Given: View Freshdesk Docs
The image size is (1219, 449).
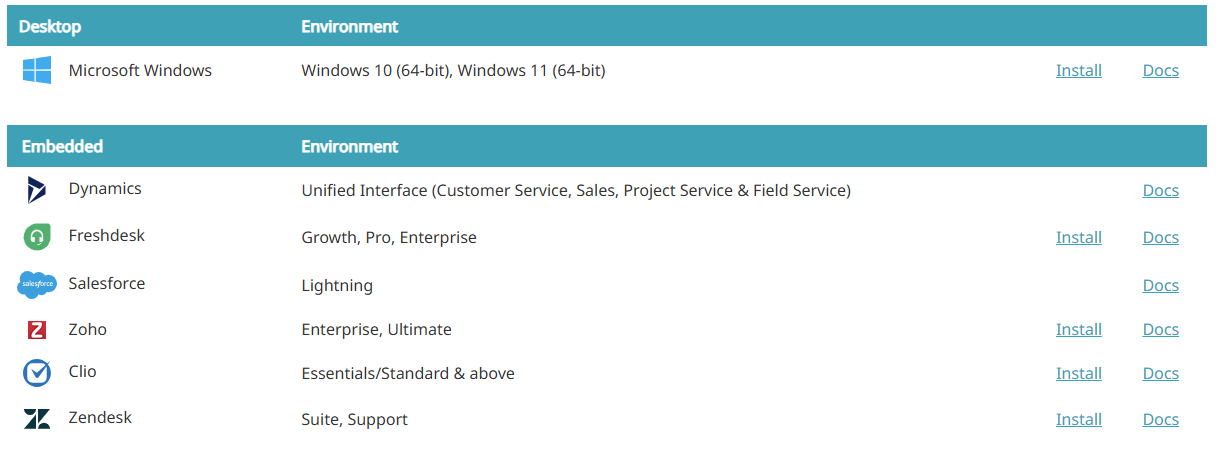Looking at the screenshot, I should pos(1160,237).
